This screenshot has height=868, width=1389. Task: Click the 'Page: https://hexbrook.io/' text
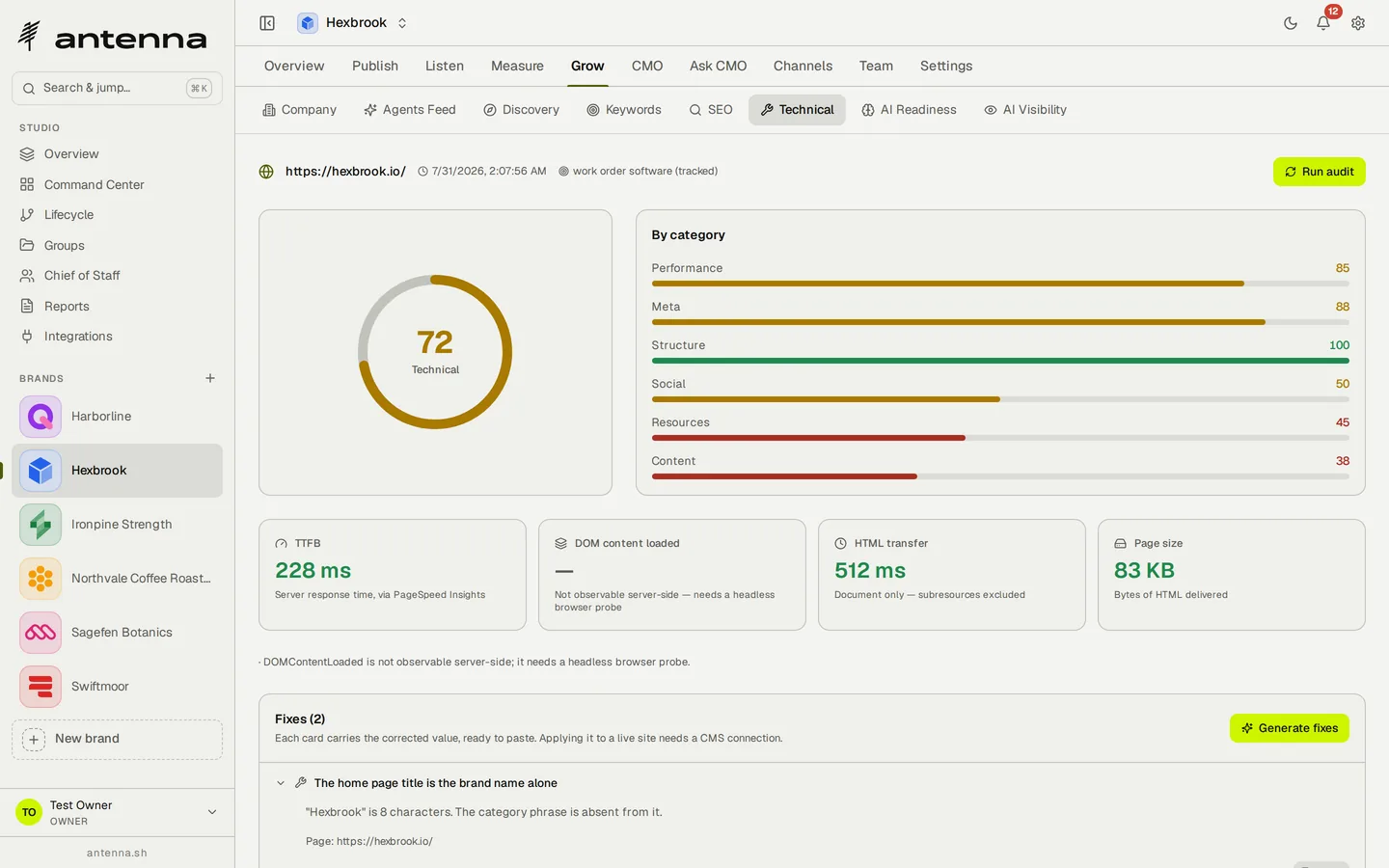(x=369, y=841)
